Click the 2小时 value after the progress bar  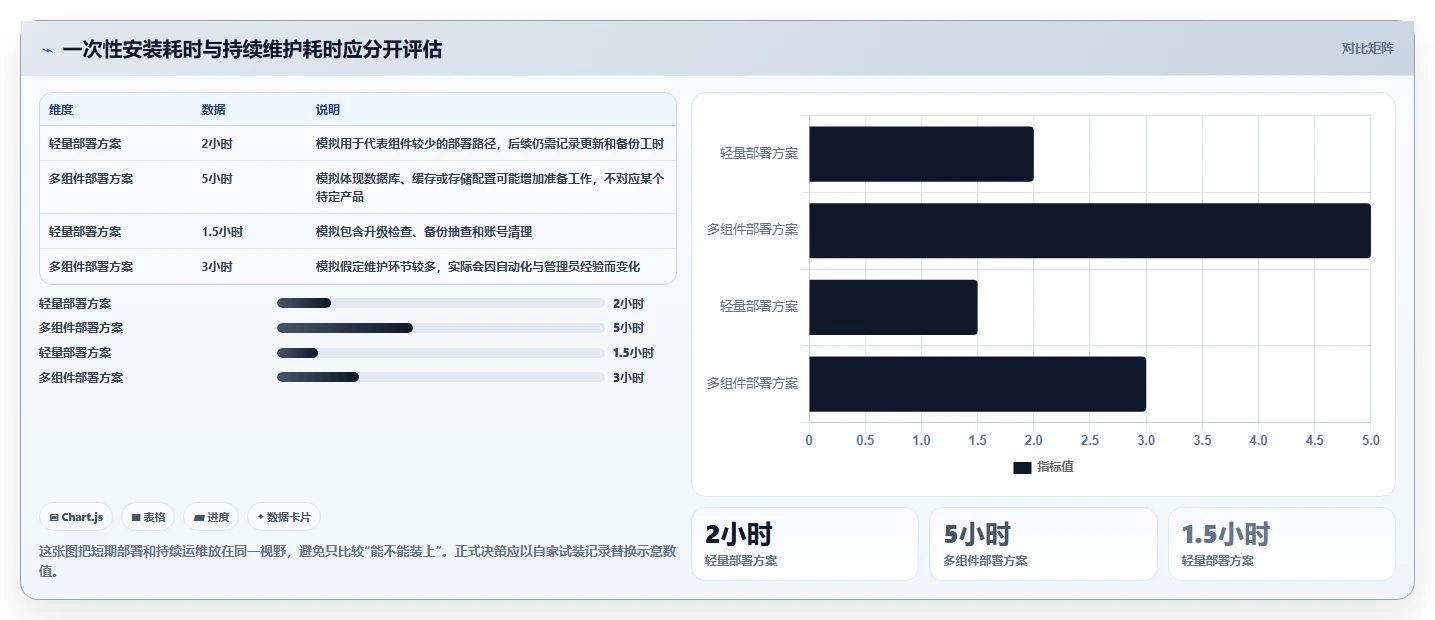629,303
